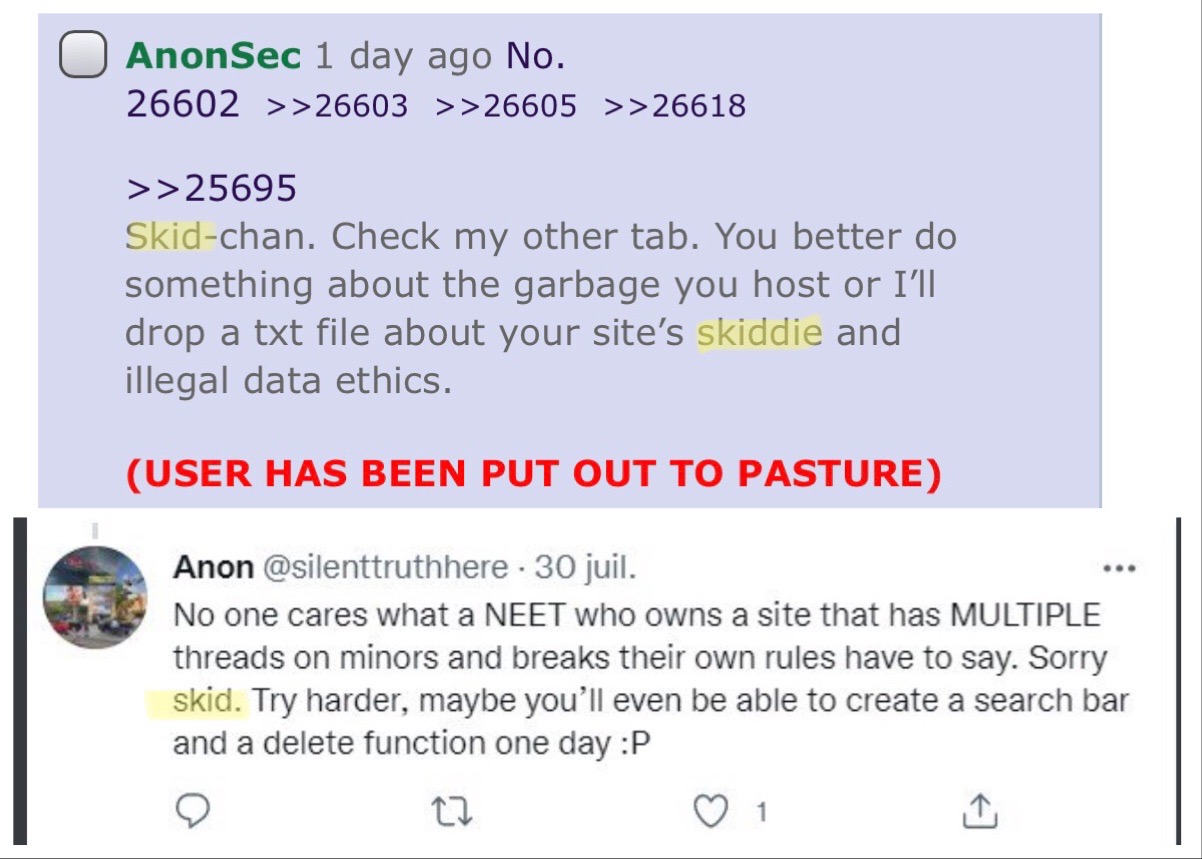Click the No. post number label
This screenshot has width=1202, height=859.
536,56
